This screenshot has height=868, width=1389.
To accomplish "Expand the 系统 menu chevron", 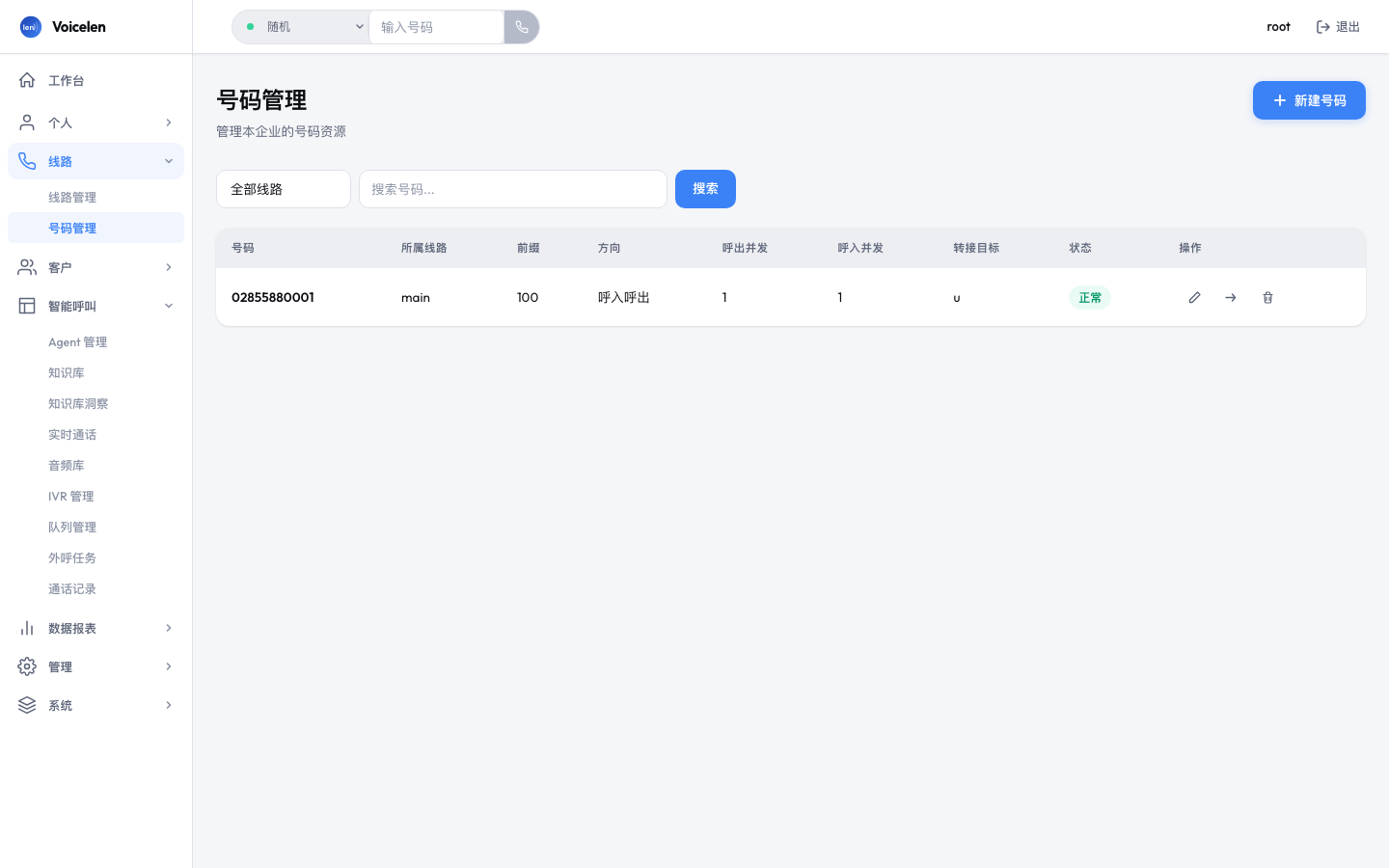I will 169,705.
